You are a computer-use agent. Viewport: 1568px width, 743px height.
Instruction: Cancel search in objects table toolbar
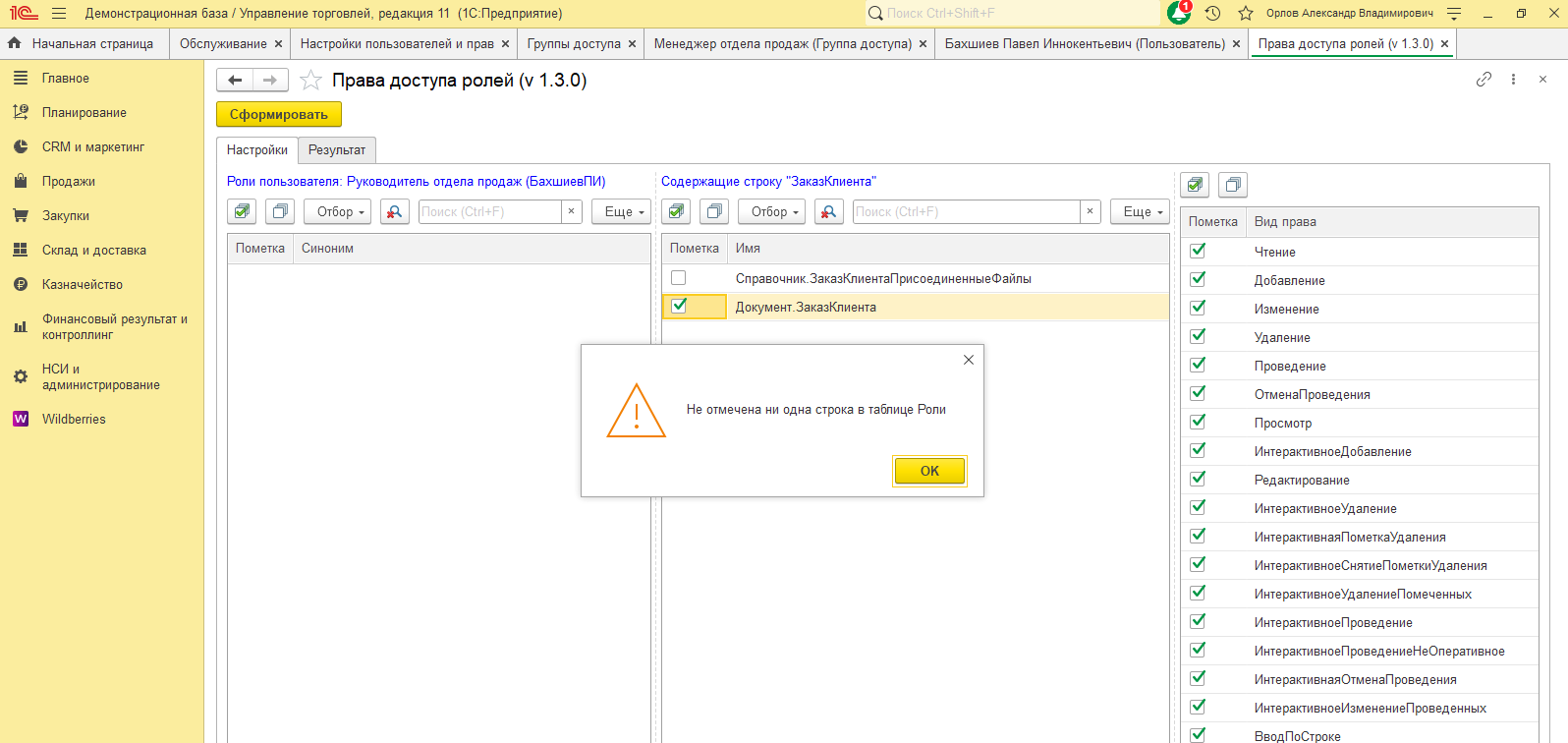click(x=829, y=211)
